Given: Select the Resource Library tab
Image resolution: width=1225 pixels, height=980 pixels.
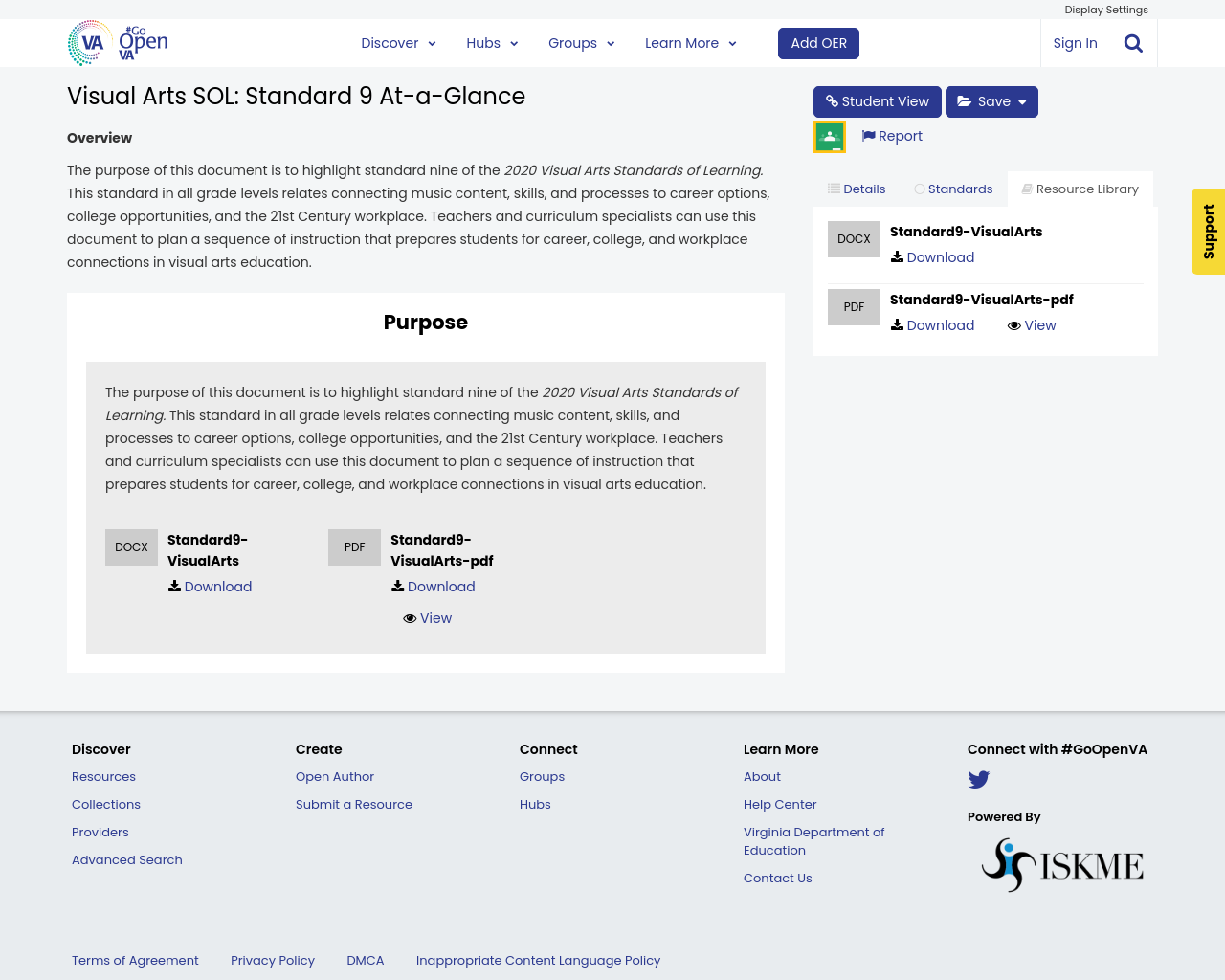Looking at the screenshot, I should point(1080,189).
